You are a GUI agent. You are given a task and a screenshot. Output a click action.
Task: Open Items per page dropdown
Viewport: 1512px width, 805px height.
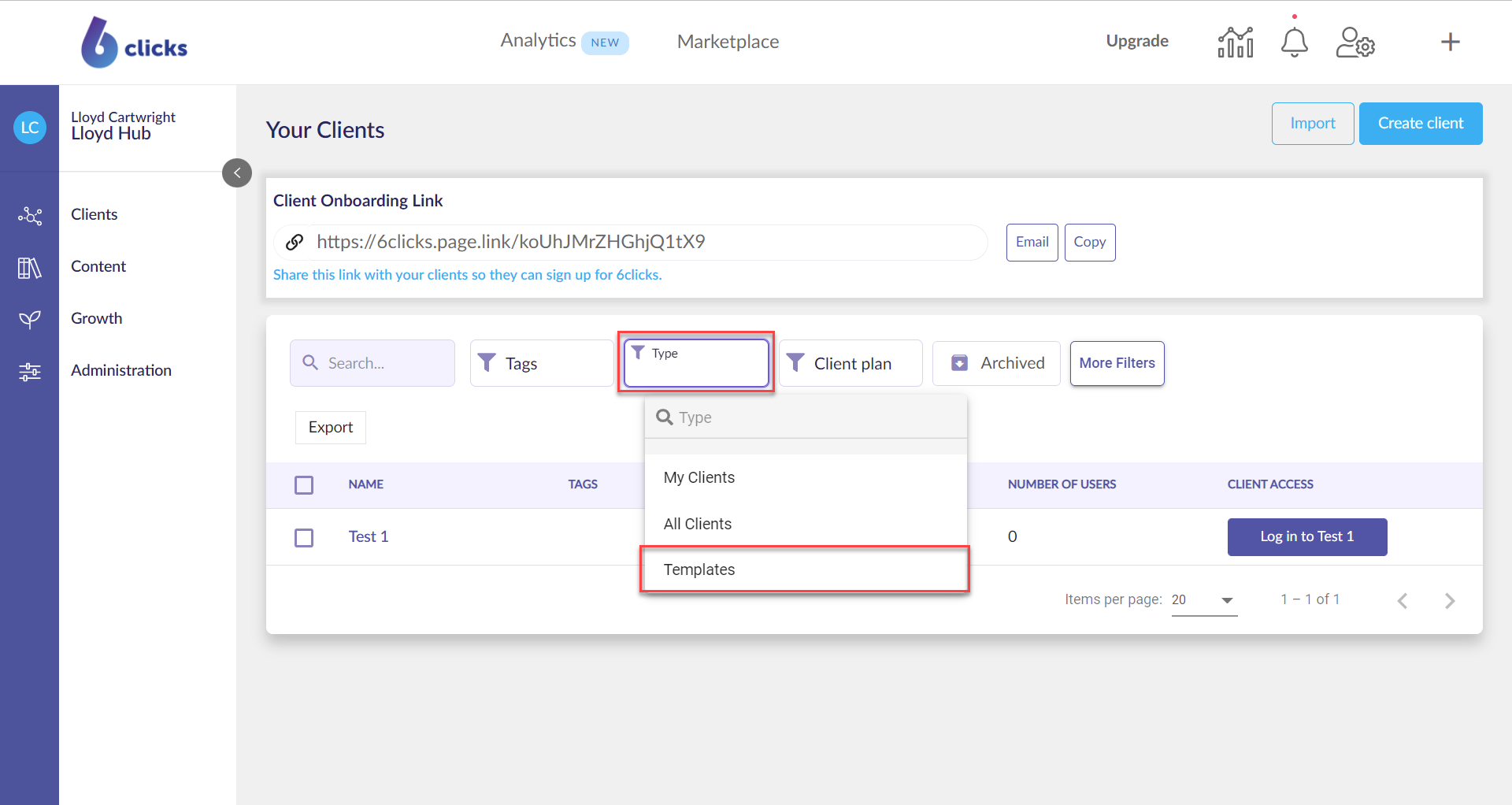(x=1204, y=600)
